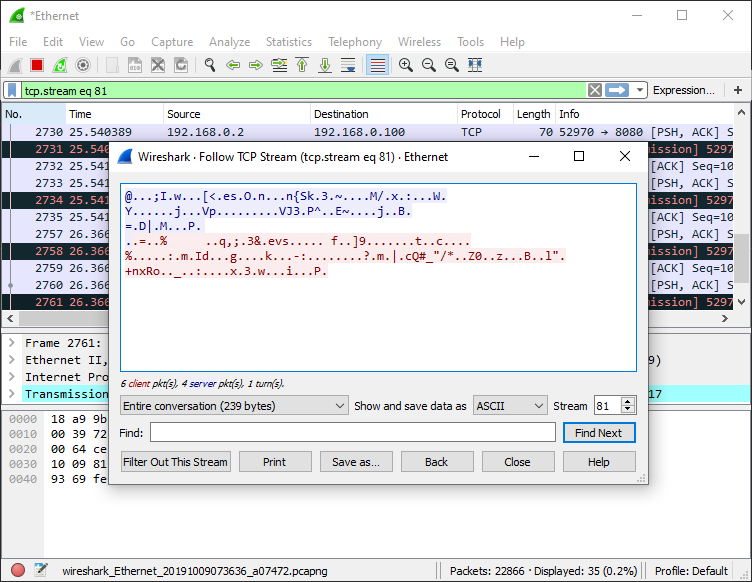Click Profile: Default in status bar
Image resolution: width=752 pixels, height=582 pixels.
coord(691,571)
